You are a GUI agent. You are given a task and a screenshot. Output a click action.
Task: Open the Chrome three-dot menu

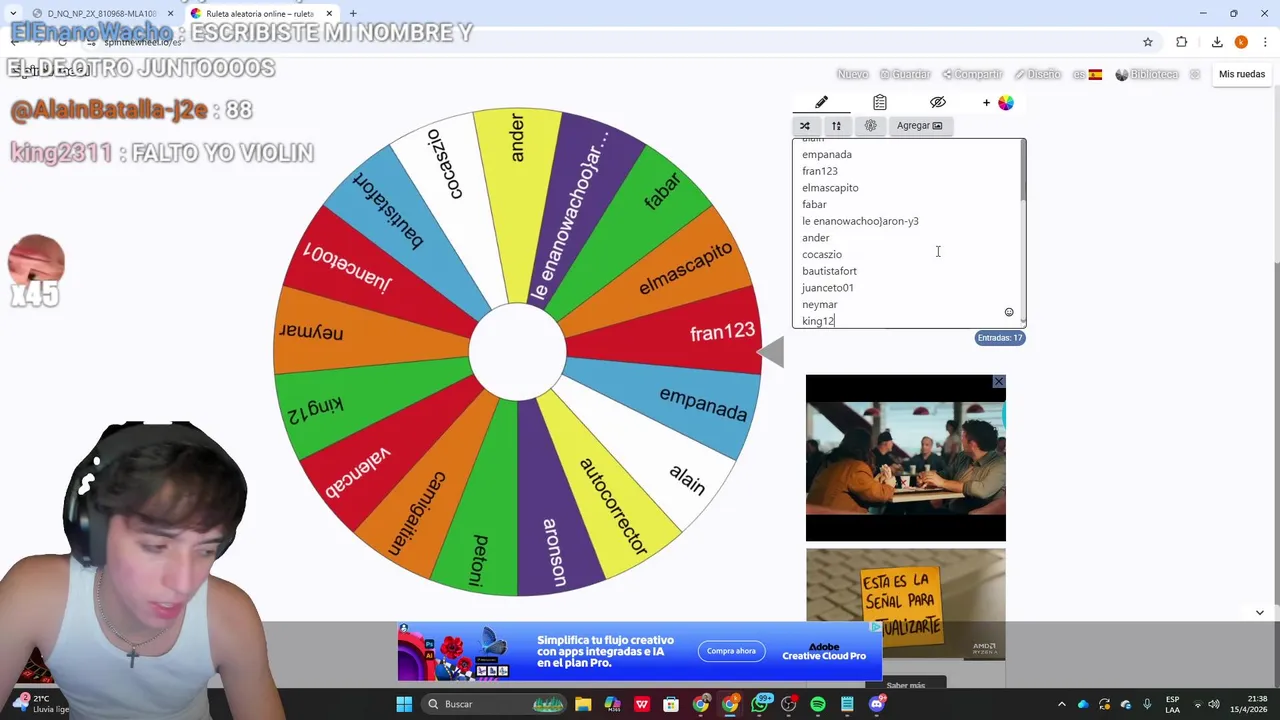coord(1266,42)
